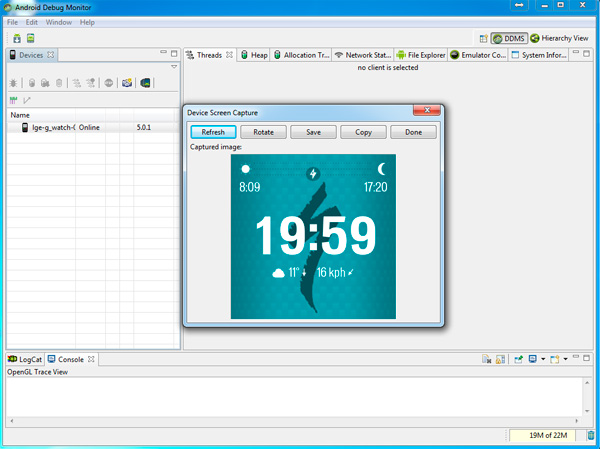
Task: Select the DDMS perspective button
Action: (x=510, y=38)
